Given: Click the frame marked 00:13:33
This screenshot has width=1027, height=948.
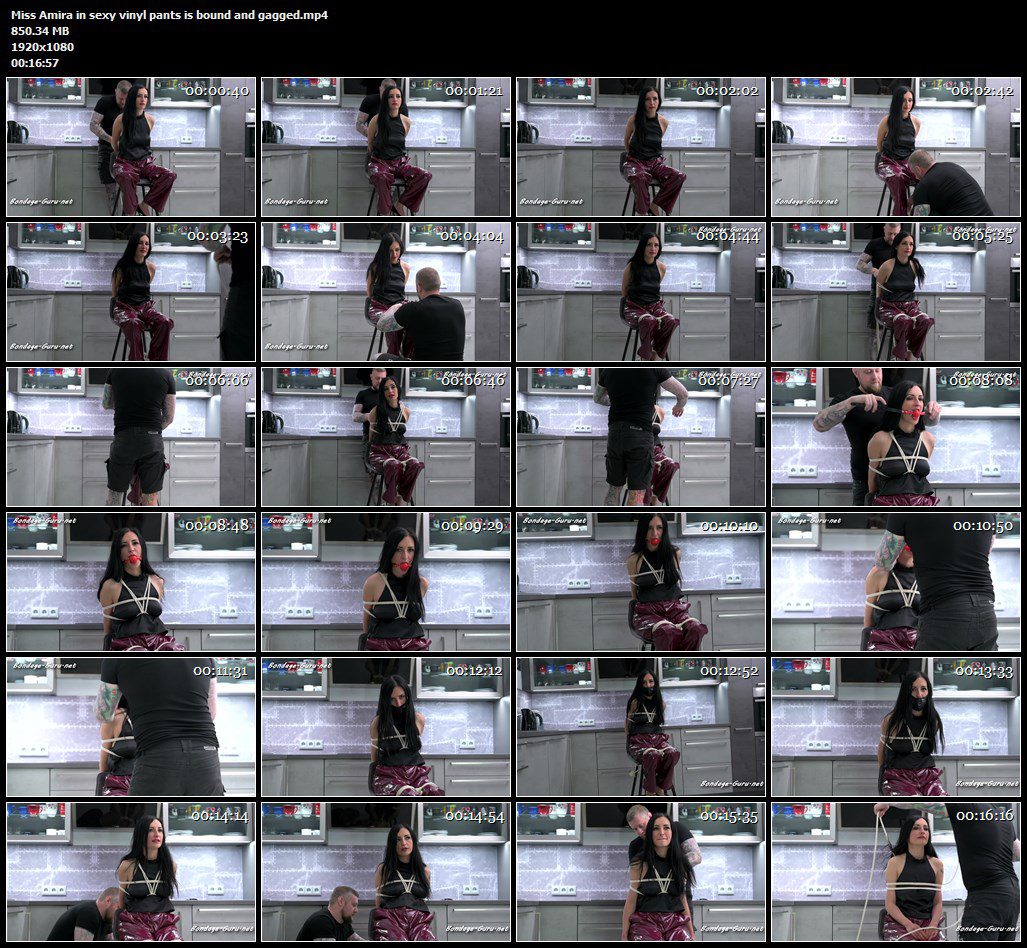Looking at the screenshot, I should [x=895, y=727].
